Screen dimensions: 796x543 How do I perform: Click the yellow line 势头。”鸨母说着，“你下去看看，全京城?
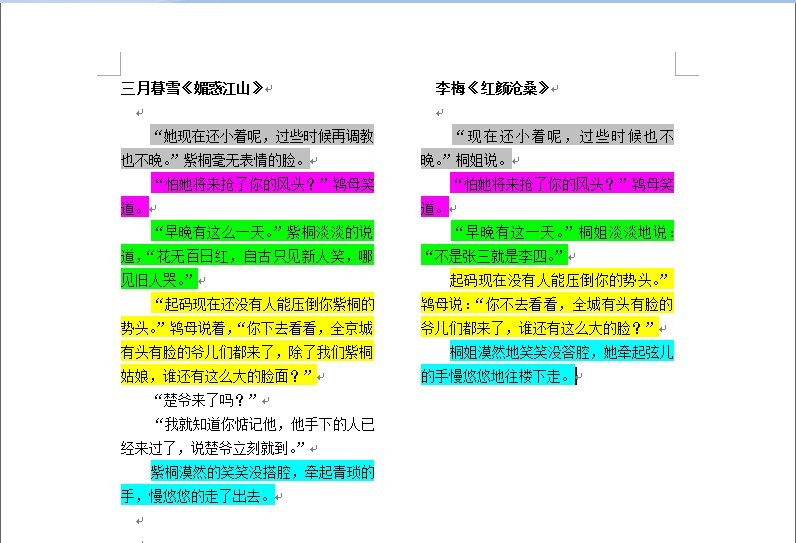(247, 328)
